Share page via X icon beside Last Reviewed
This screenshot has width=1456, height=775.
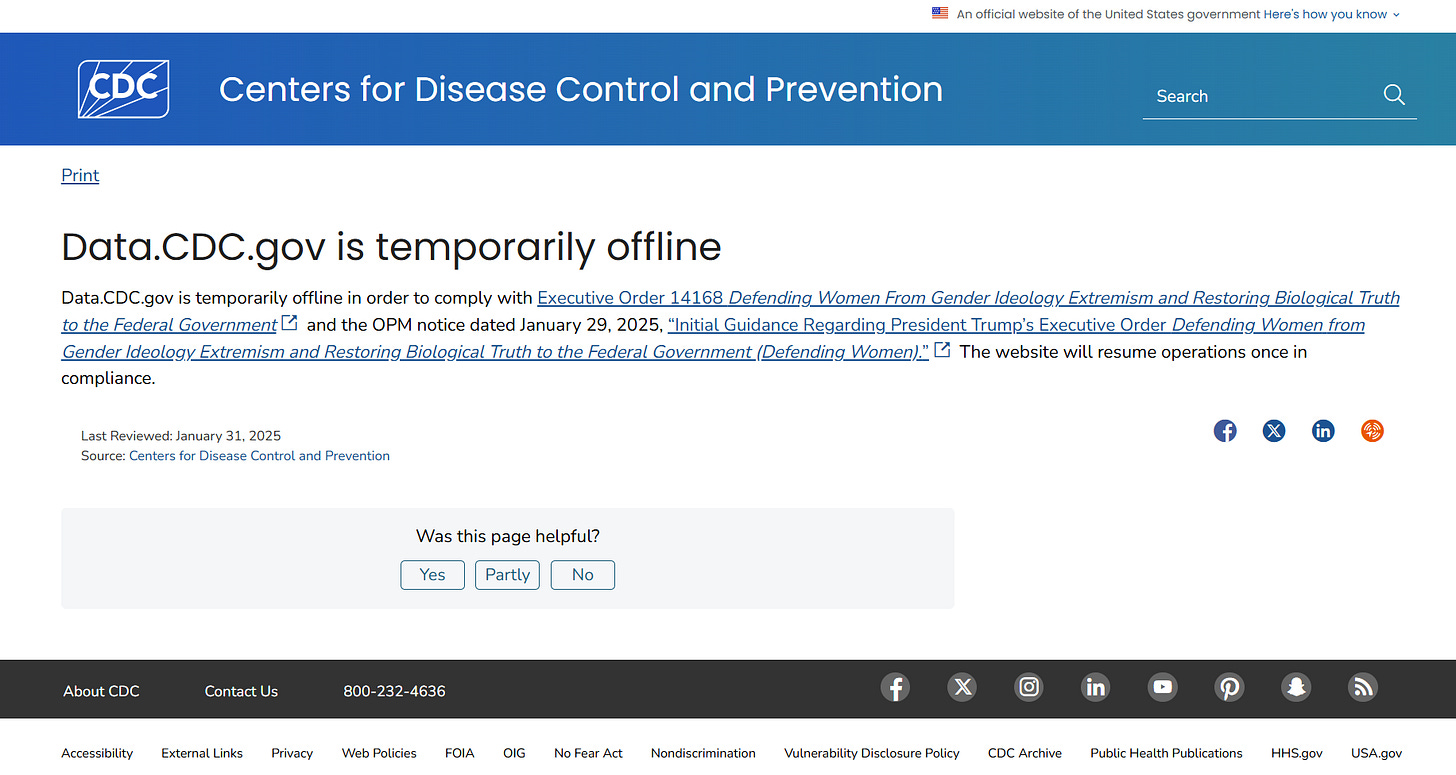pos(1274,431)
